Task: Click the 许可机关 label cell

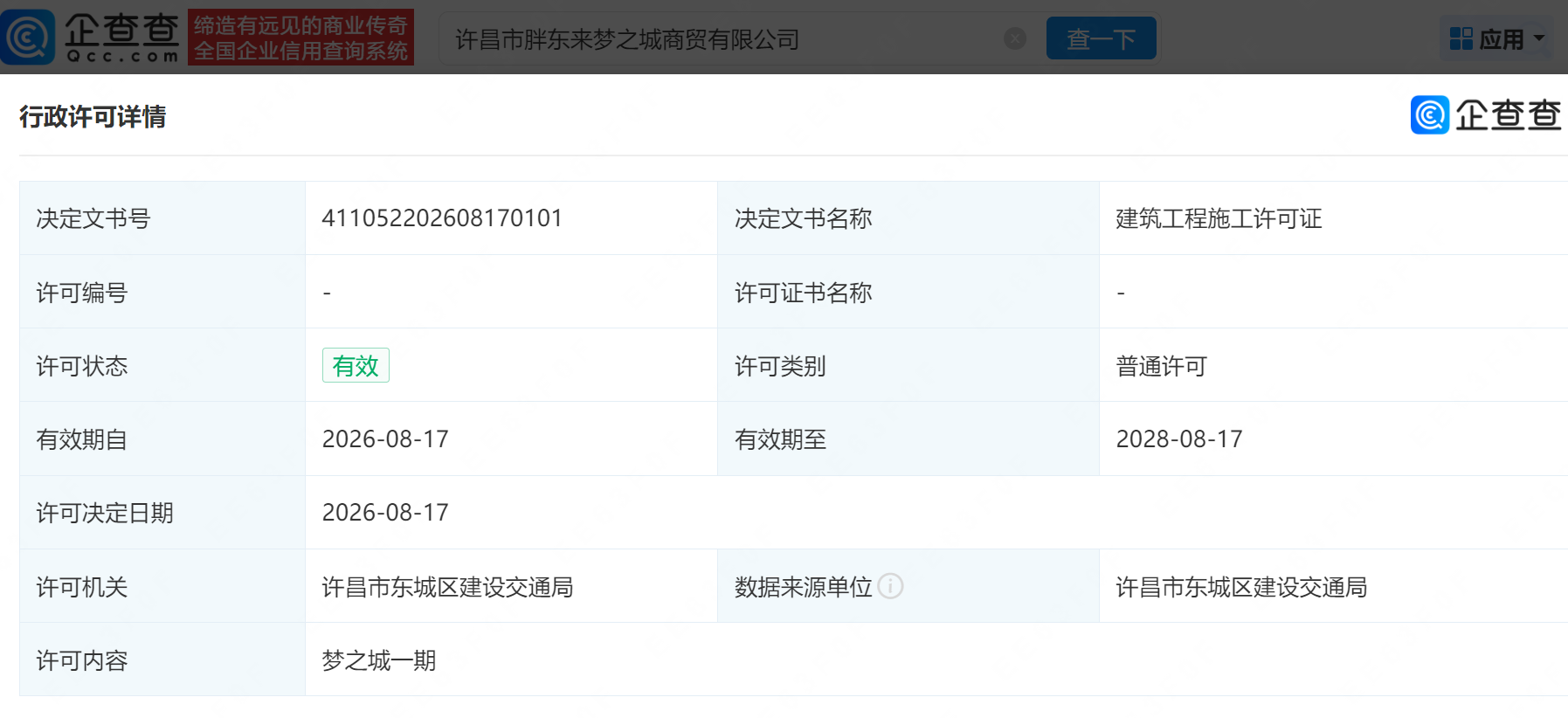Action: pyautogui.click(x=162, y=586)
